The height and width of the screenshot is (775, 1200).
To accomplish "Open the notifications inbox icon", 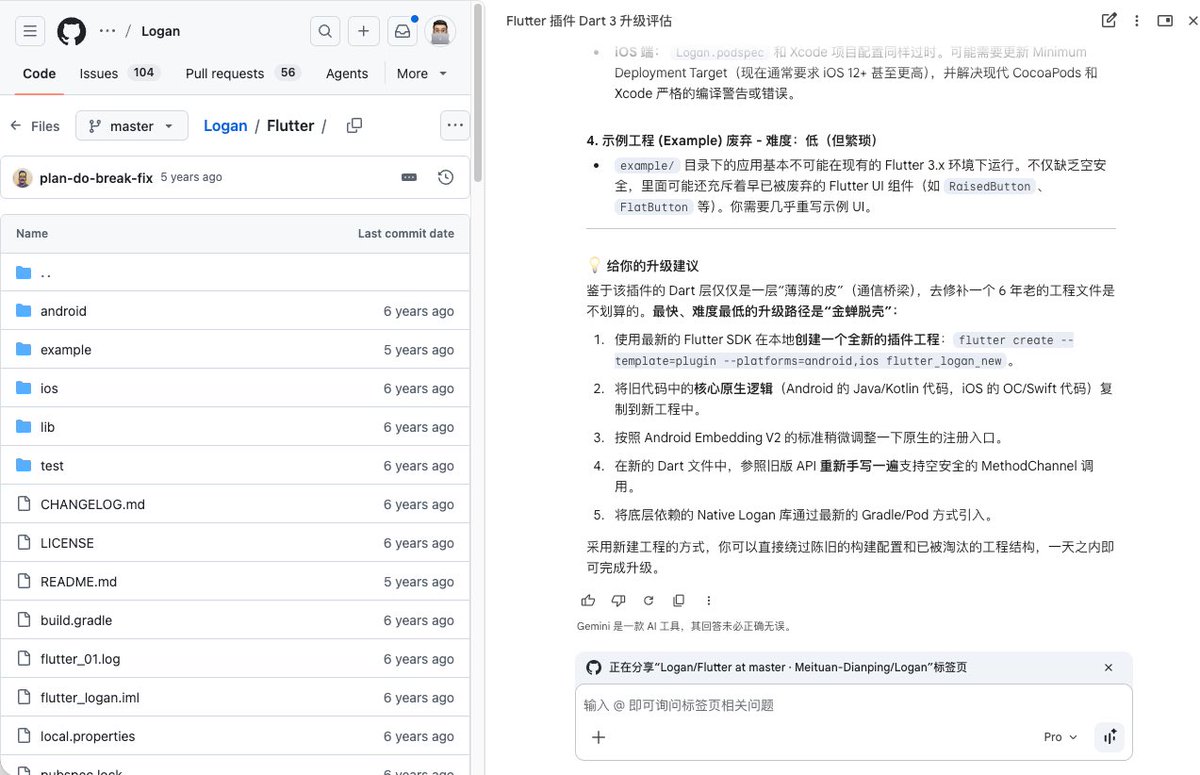I will click(402, 31).
